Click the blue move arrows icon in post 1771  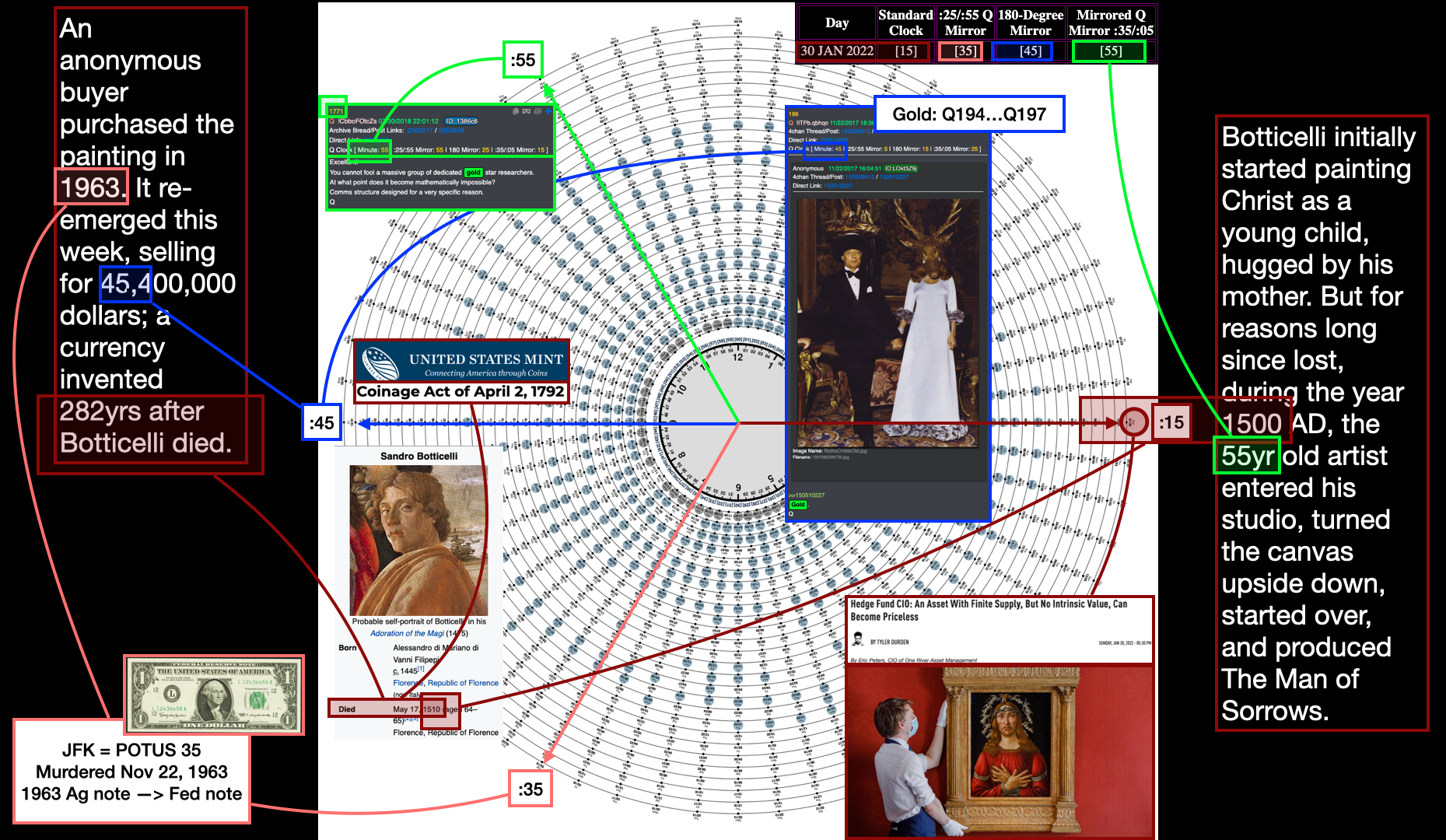[548, 111]
